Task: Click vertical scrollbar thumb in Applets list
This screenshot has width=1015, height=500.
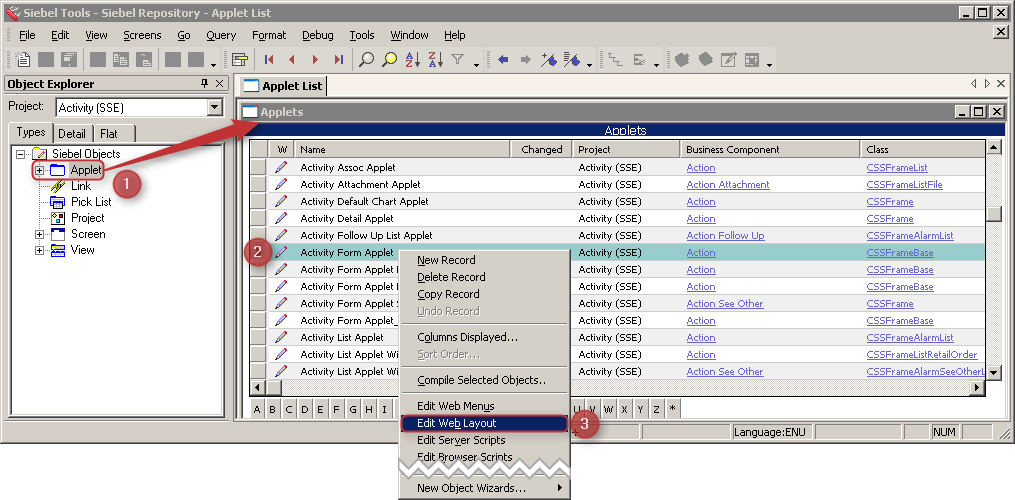Action: (994, 214)
